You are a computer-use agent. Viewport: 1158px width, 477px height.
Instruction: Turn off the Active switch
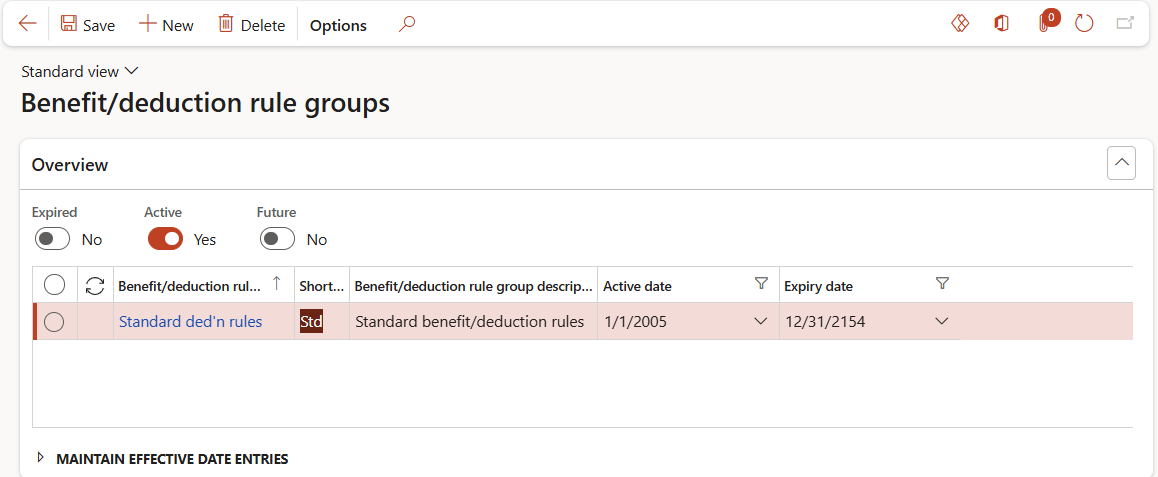165,239
